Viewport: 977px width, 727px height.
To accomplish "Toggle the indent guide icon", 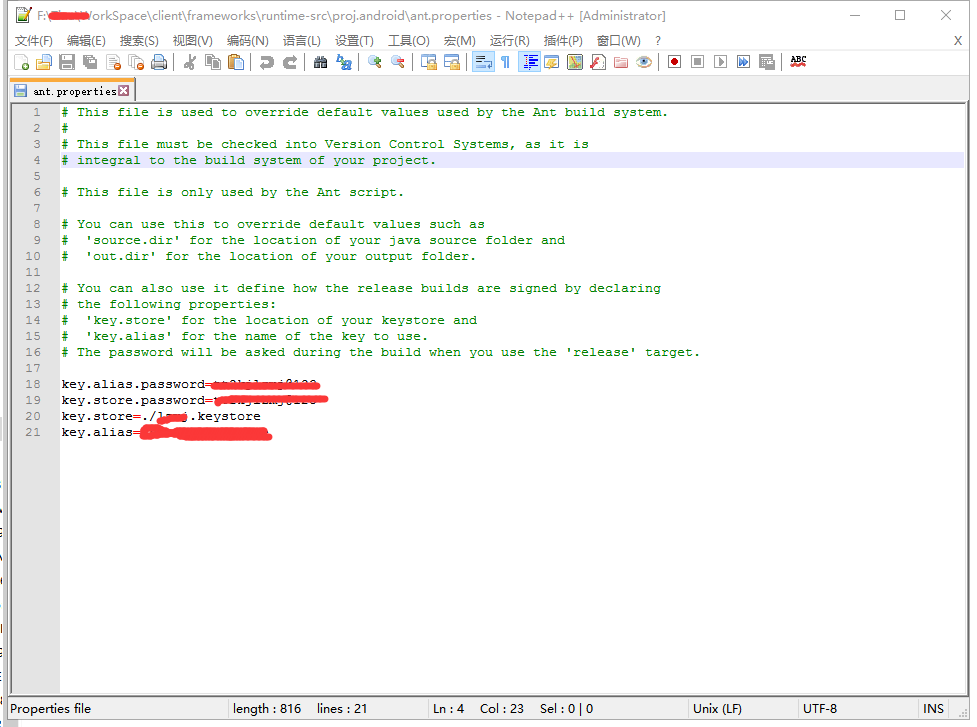I will (x=529, y=62).
